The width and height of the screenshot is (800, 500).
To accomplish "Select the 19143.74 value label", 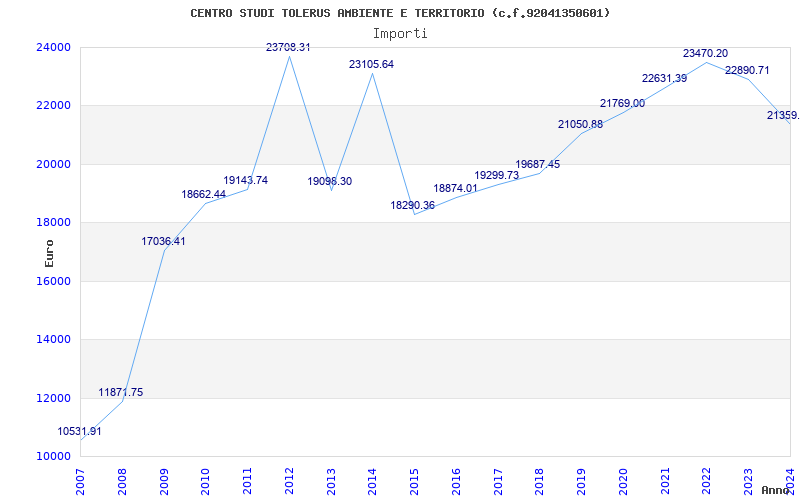I will (245, 180).
